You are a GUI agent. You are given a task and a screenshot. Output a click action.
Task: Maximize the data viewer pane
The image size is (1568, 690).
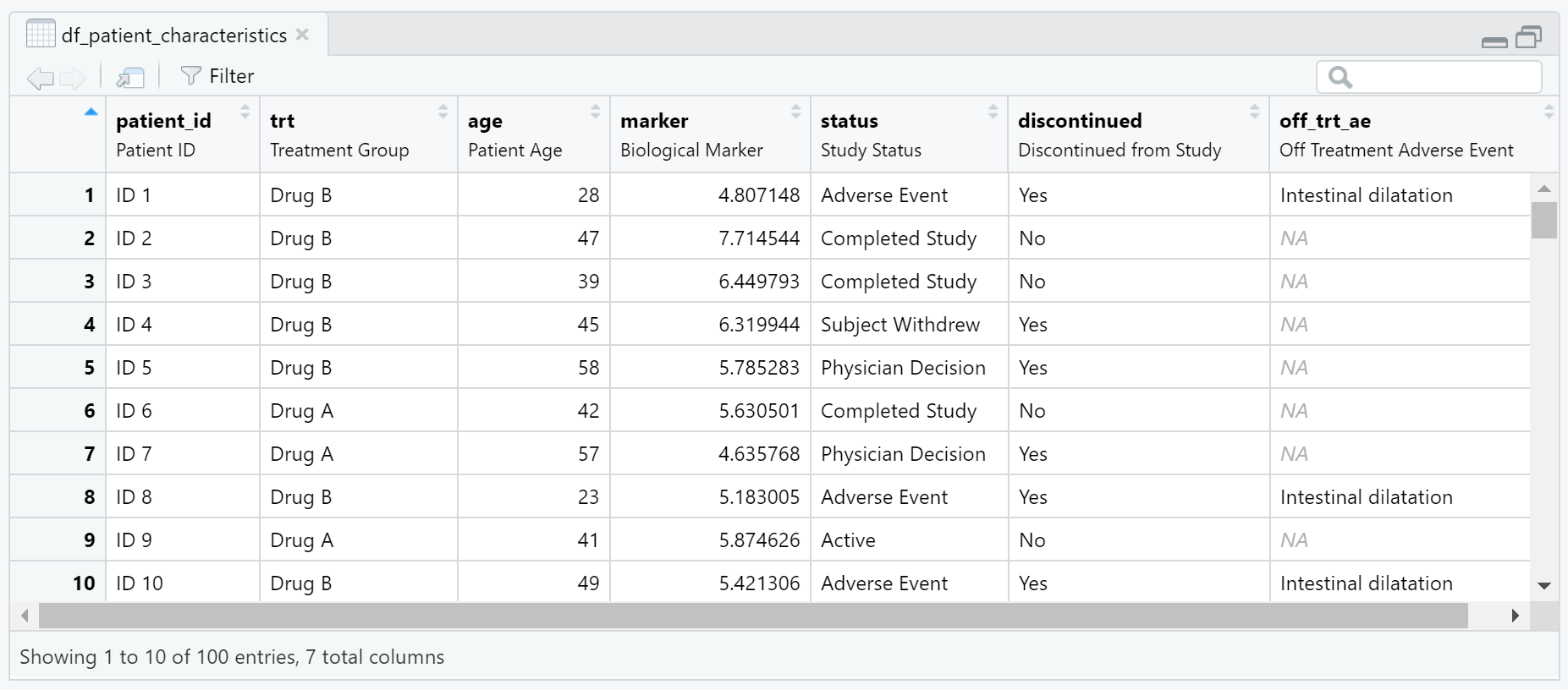point(1528,37)
